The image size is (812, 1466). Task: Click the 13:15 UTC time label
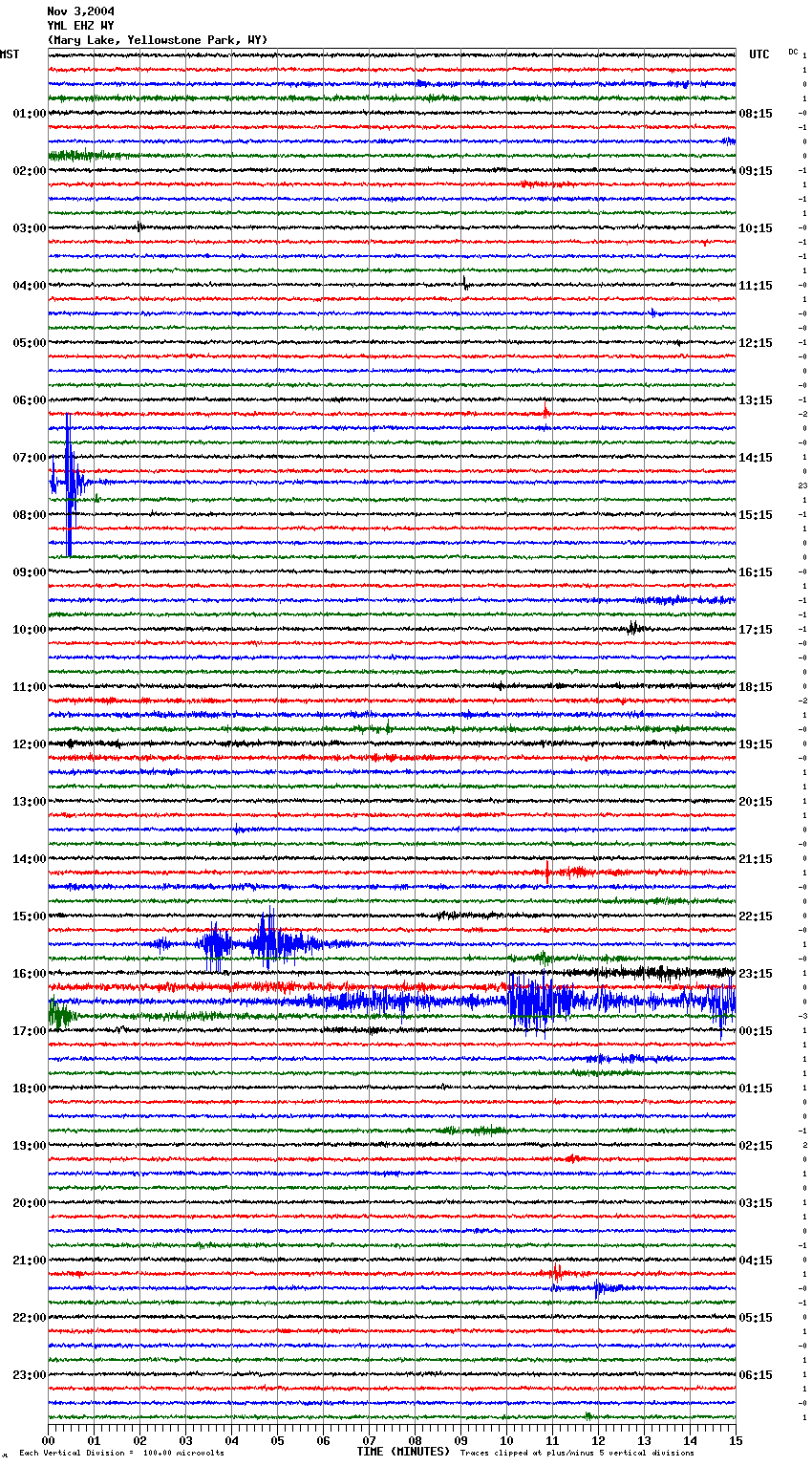756,400
